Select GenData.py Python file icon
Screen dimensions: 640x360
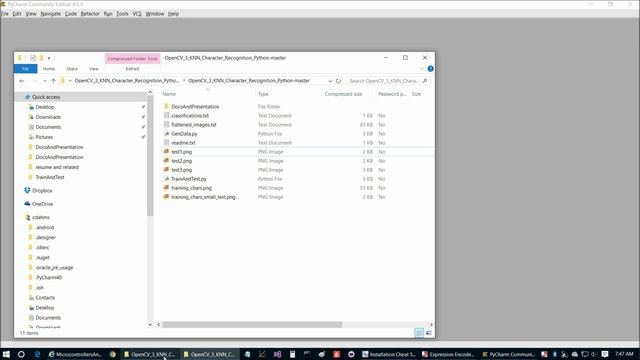coord(167,134)
